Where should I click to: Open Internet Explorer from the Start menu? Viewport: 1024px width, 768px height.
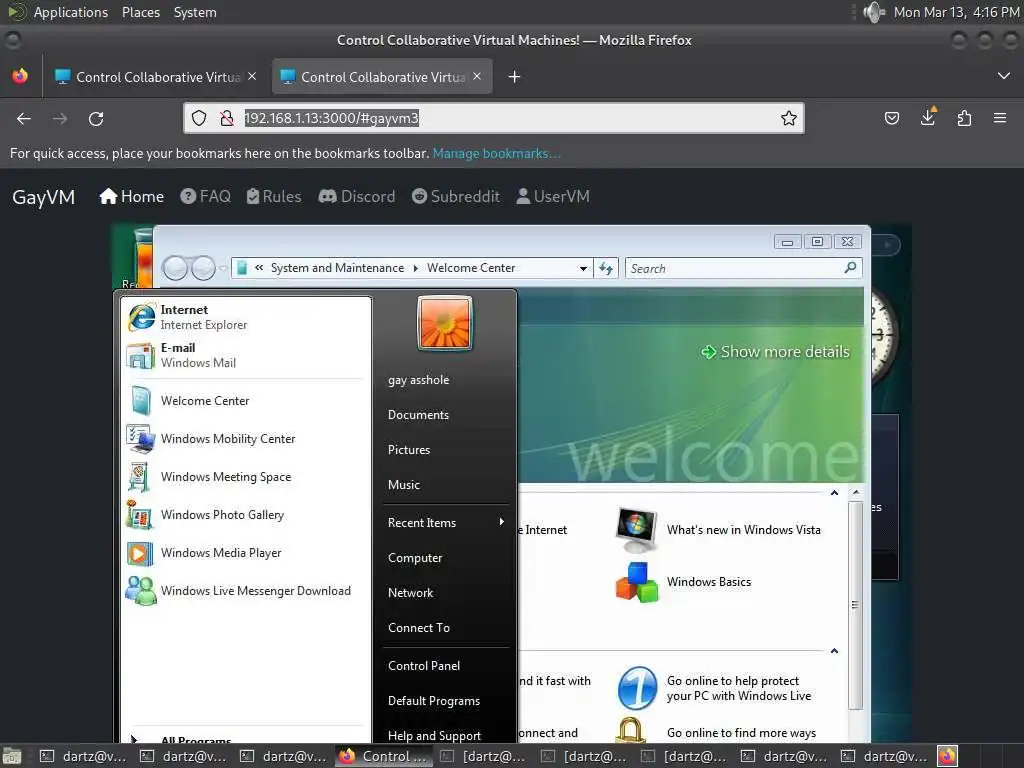(246, 317)
